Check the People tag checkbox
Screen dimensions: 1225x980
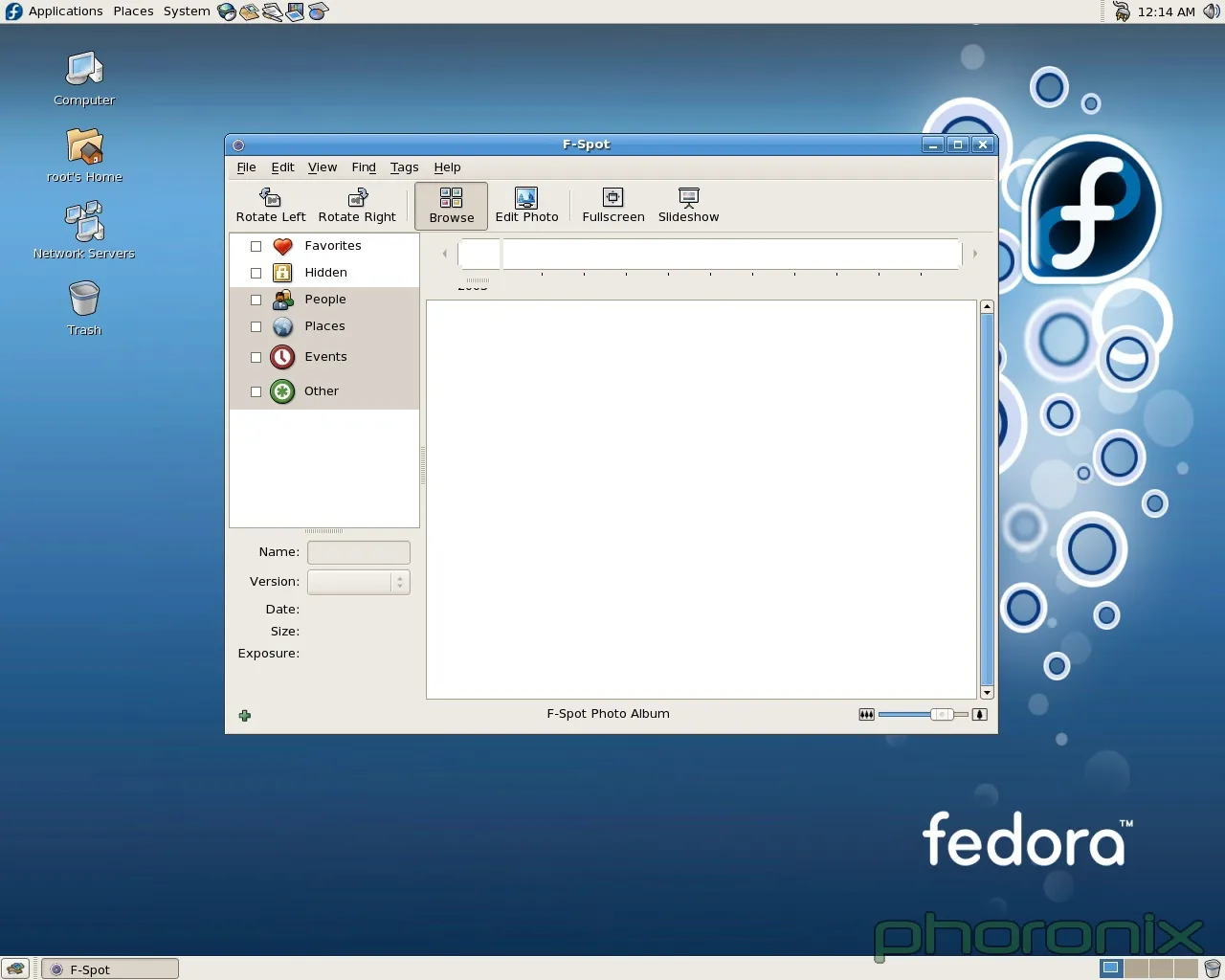(256, 300)
